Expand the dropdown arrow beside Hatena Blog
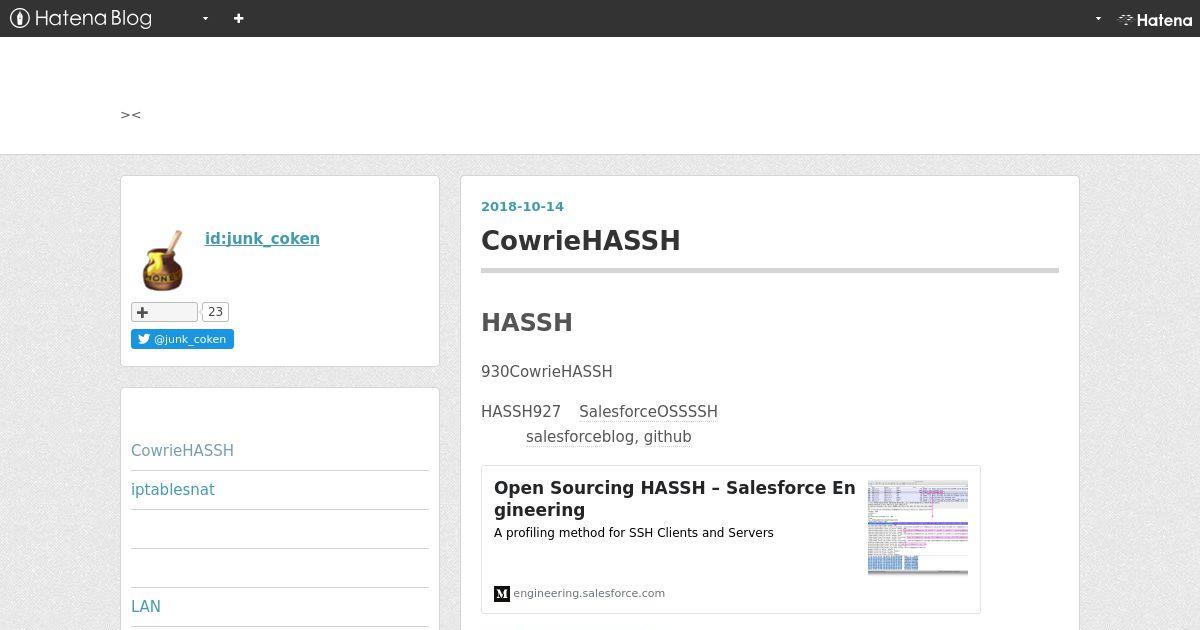 pyautogui.click(x=205, y=19)
